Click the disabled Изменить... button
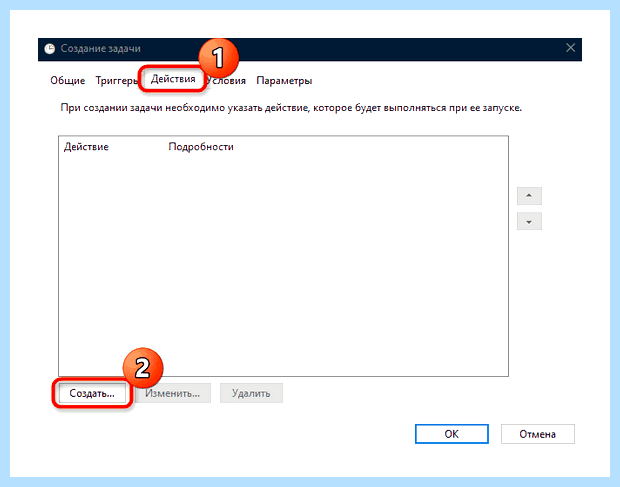This screenshot has height=487, width=620. point(172,393)
